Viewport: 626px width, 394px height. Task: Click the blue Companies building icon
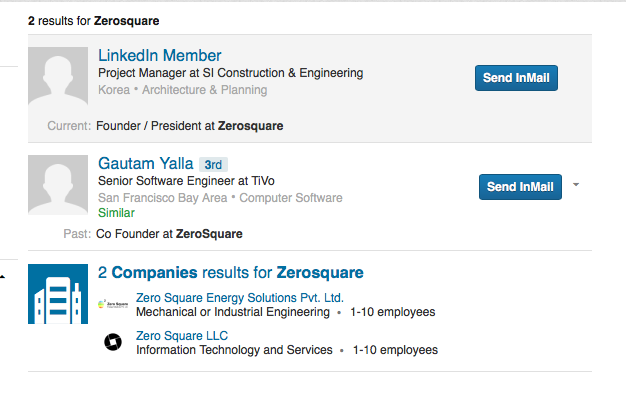(58, 294)
